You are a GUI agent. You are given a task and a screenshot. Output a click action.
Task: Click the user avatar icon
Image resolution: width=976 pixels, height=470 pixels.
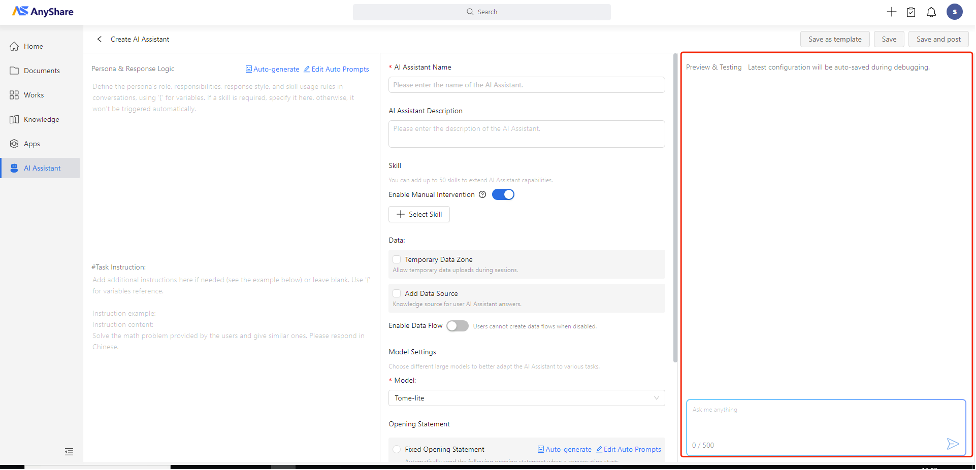953,12
